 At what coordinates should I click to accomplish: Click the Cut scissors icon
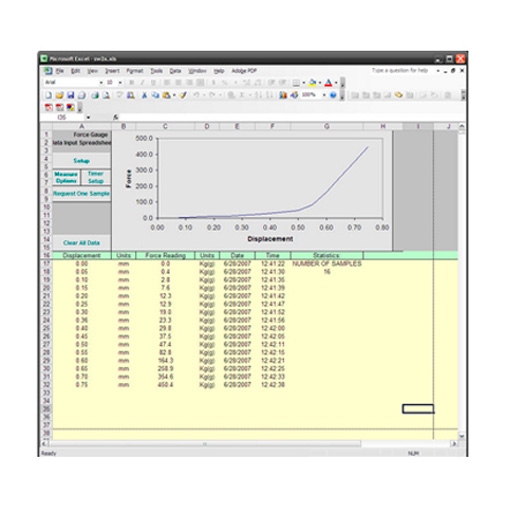pos(144,95)
